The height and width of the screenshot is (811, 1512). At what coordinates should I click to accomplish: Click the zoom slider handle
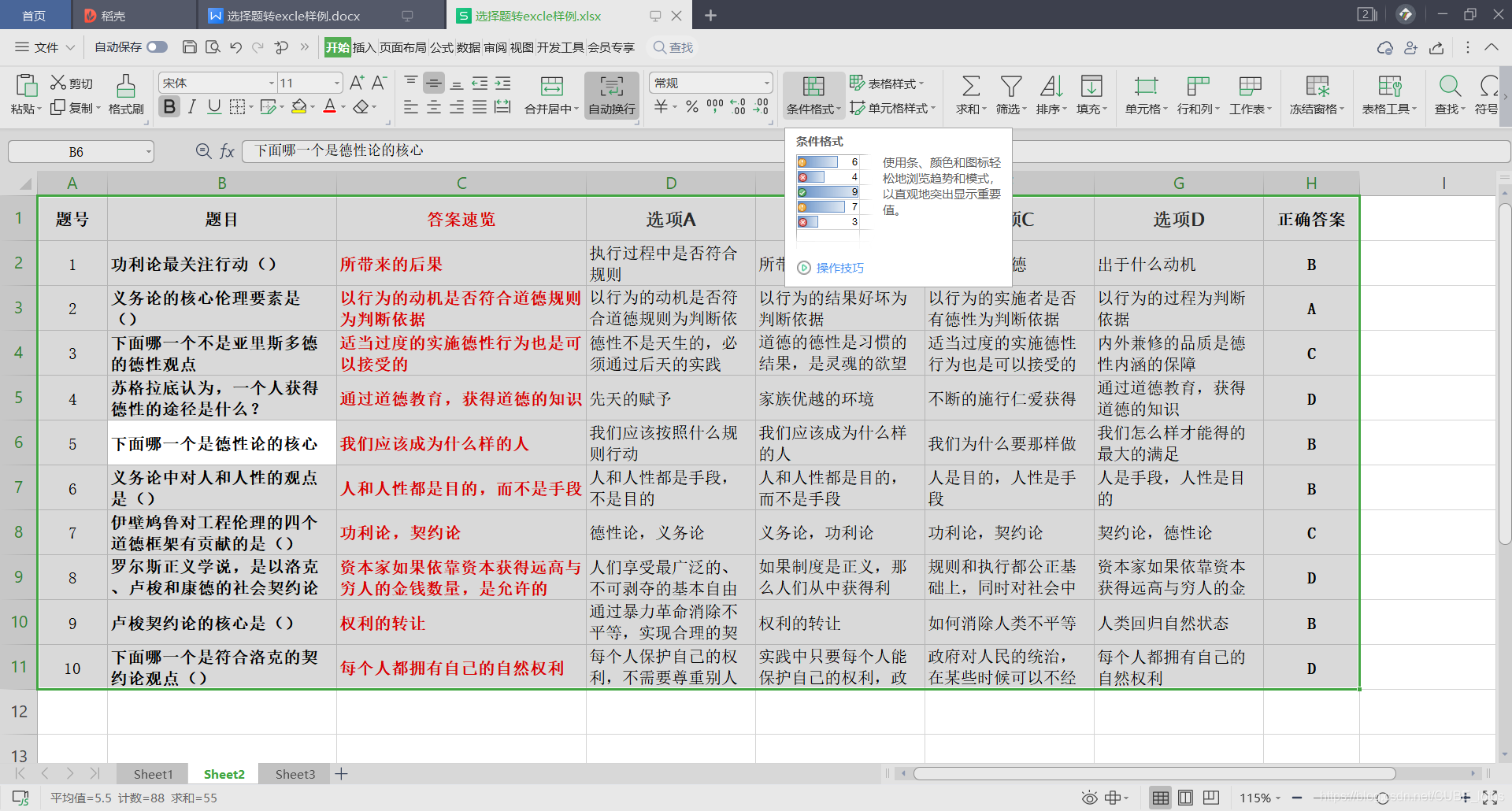point(1383,798)
